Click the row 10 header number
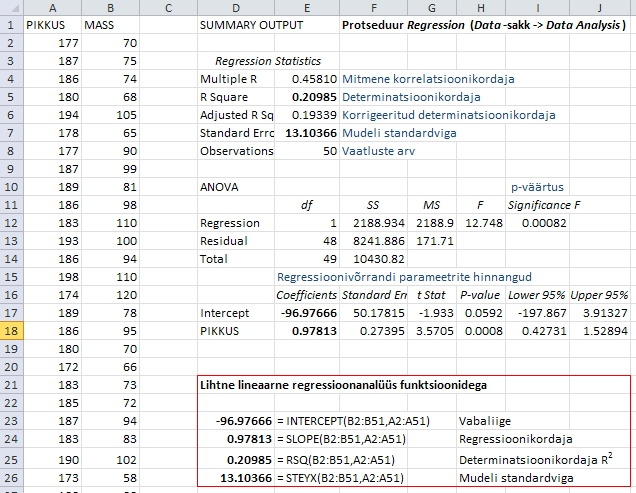Screen dimensions: 636x493 coord(10,186)
